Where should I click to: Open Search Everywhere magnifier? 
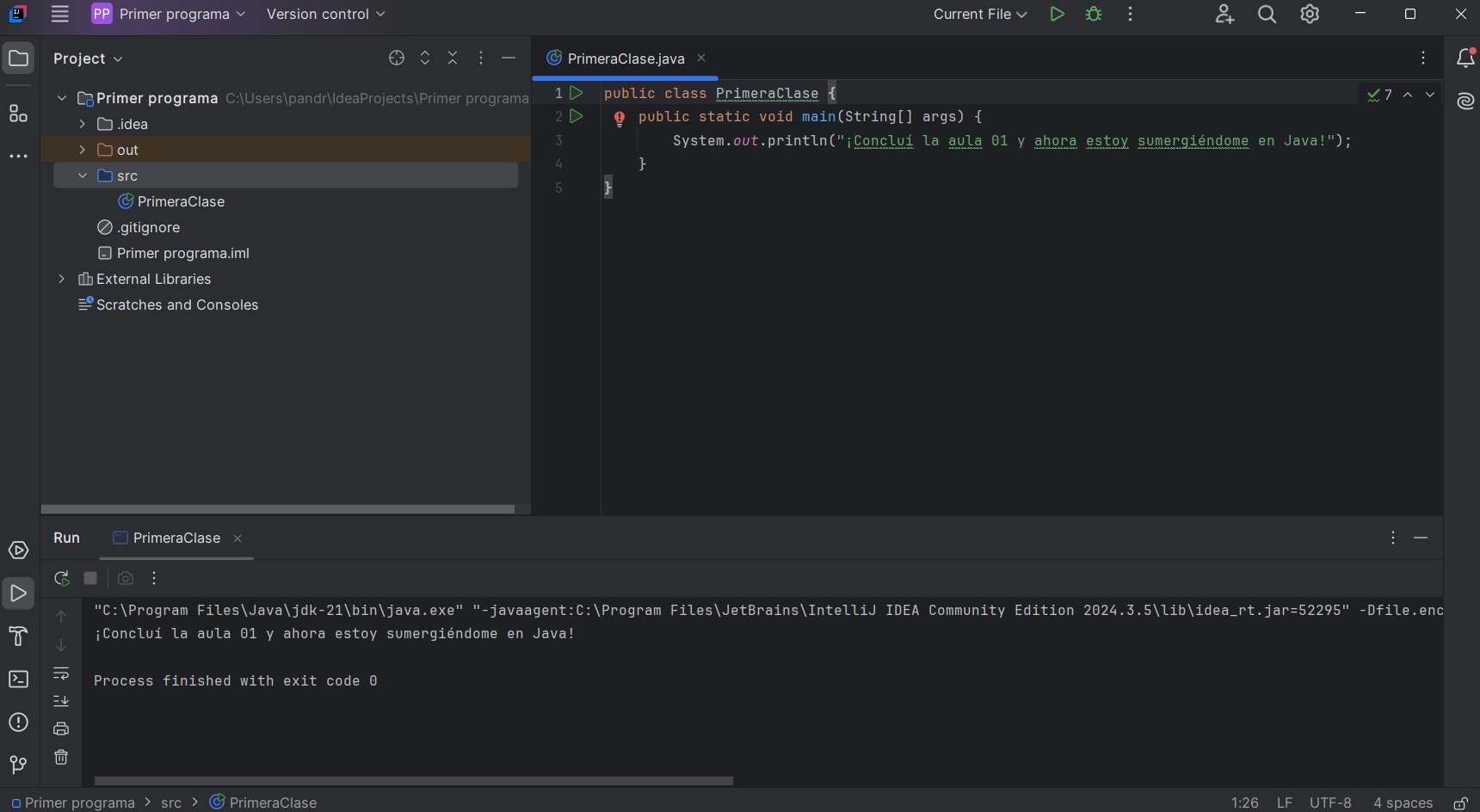[x=1267, y=14]
